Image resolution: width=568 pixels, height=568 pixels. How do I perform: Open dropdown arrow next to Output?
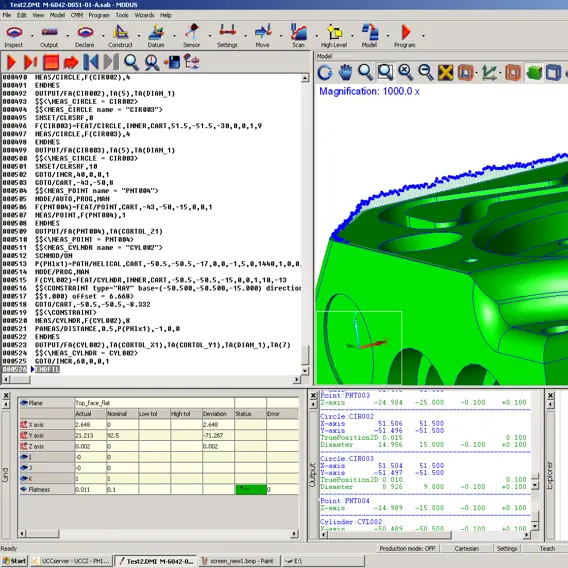coord(67,36)
